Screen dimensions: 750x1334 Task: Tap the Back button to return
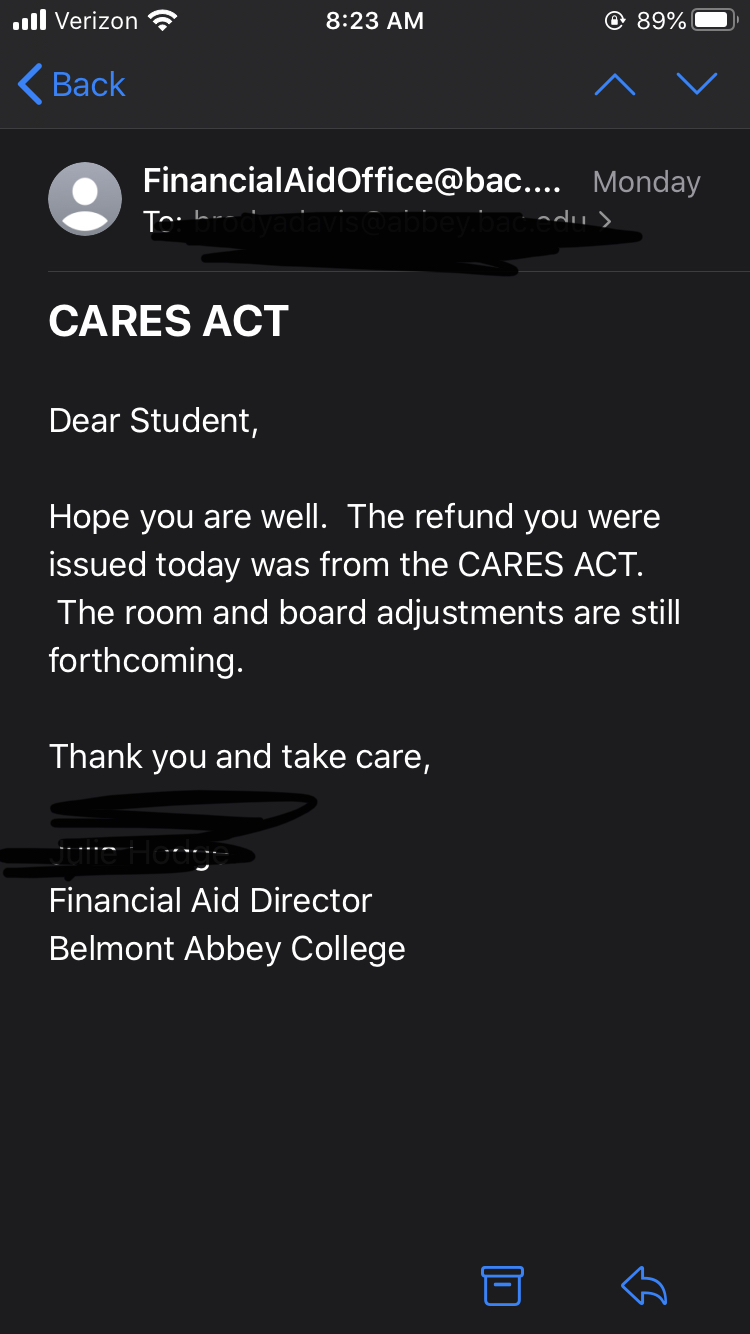coord(72,85)
